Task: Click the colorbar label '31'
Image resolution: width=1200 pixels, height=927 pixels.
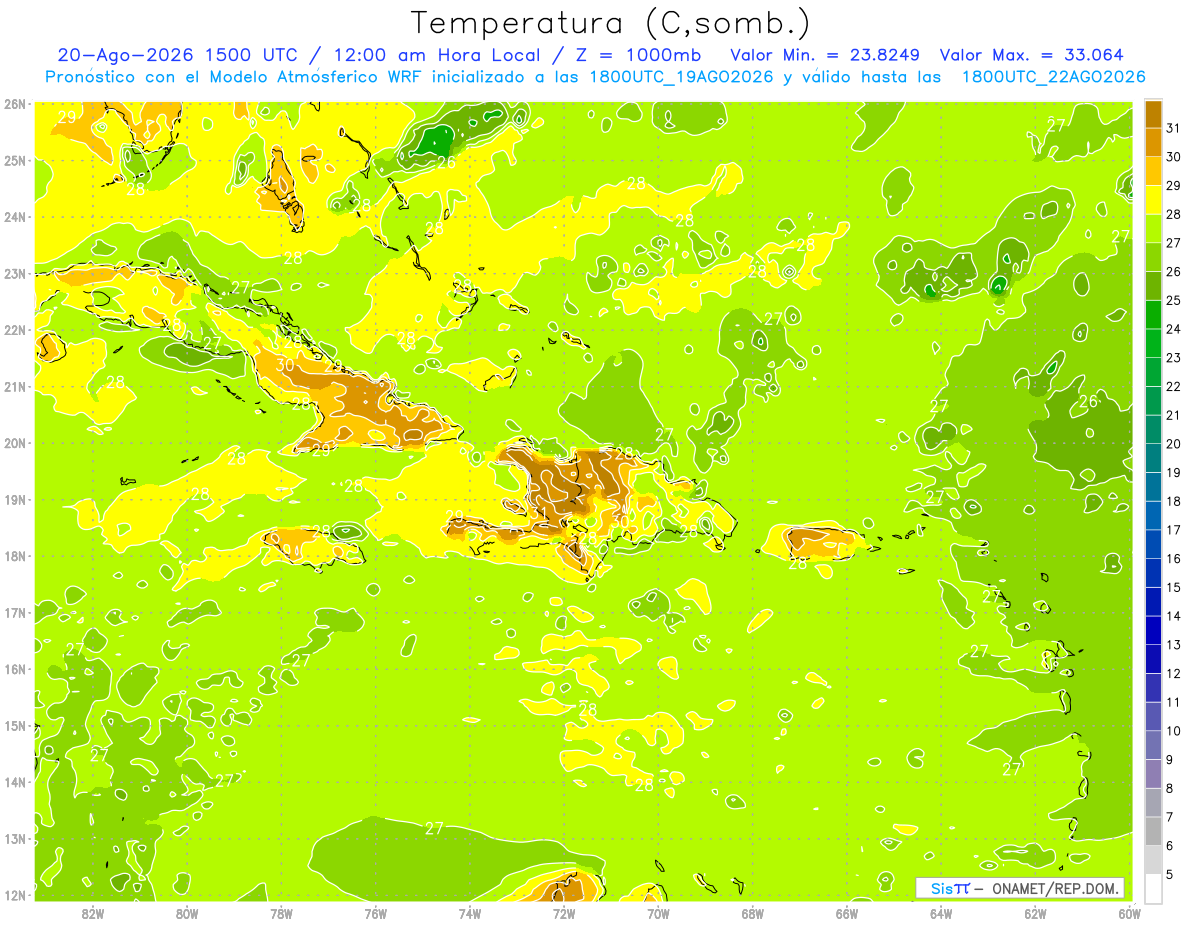Action: (x=1174, y=128)
